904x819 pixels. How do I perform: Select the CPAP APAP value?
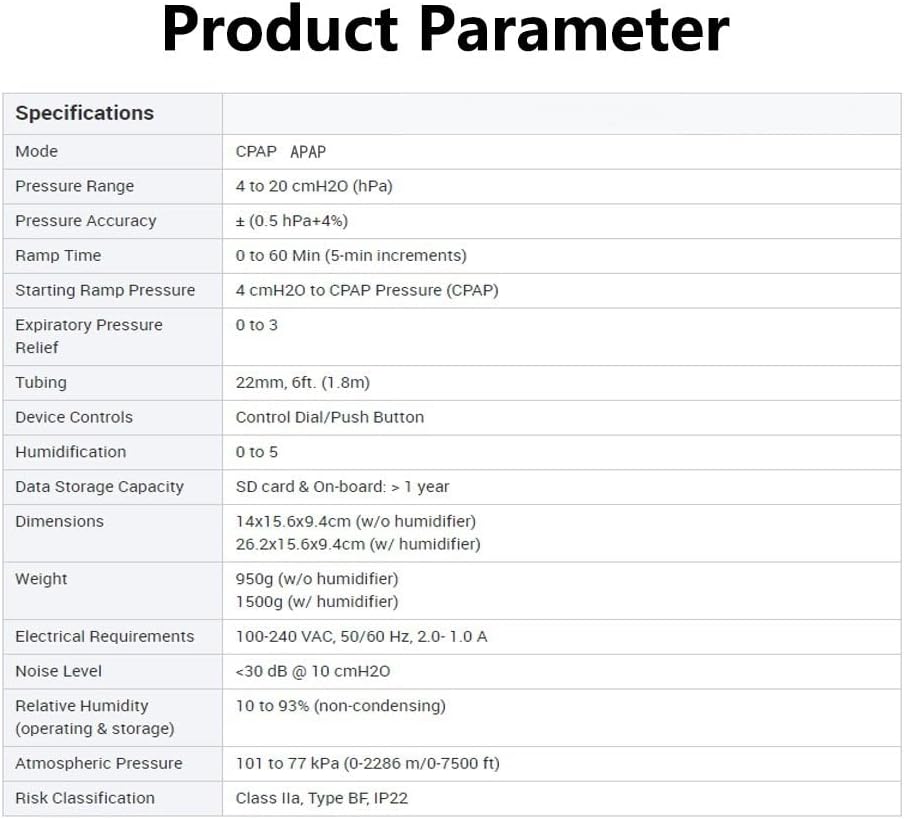pyautogui.click(x=281, y=152)
